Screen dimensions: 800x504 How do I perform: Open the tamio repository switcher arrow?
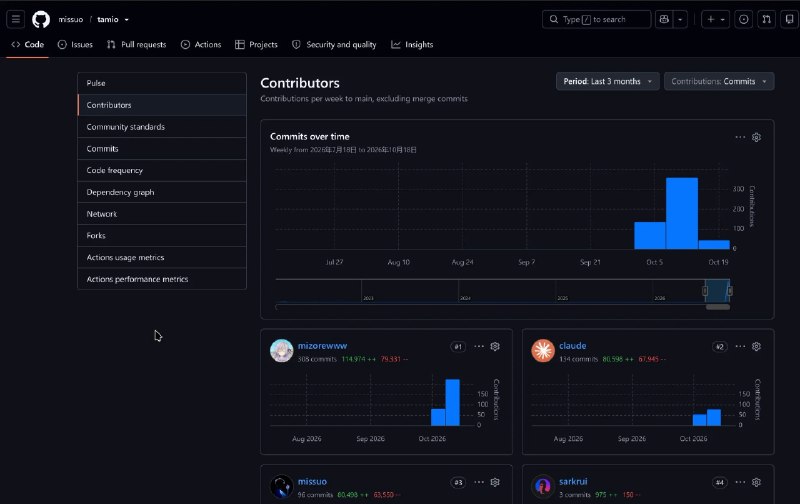pos(127,20)
